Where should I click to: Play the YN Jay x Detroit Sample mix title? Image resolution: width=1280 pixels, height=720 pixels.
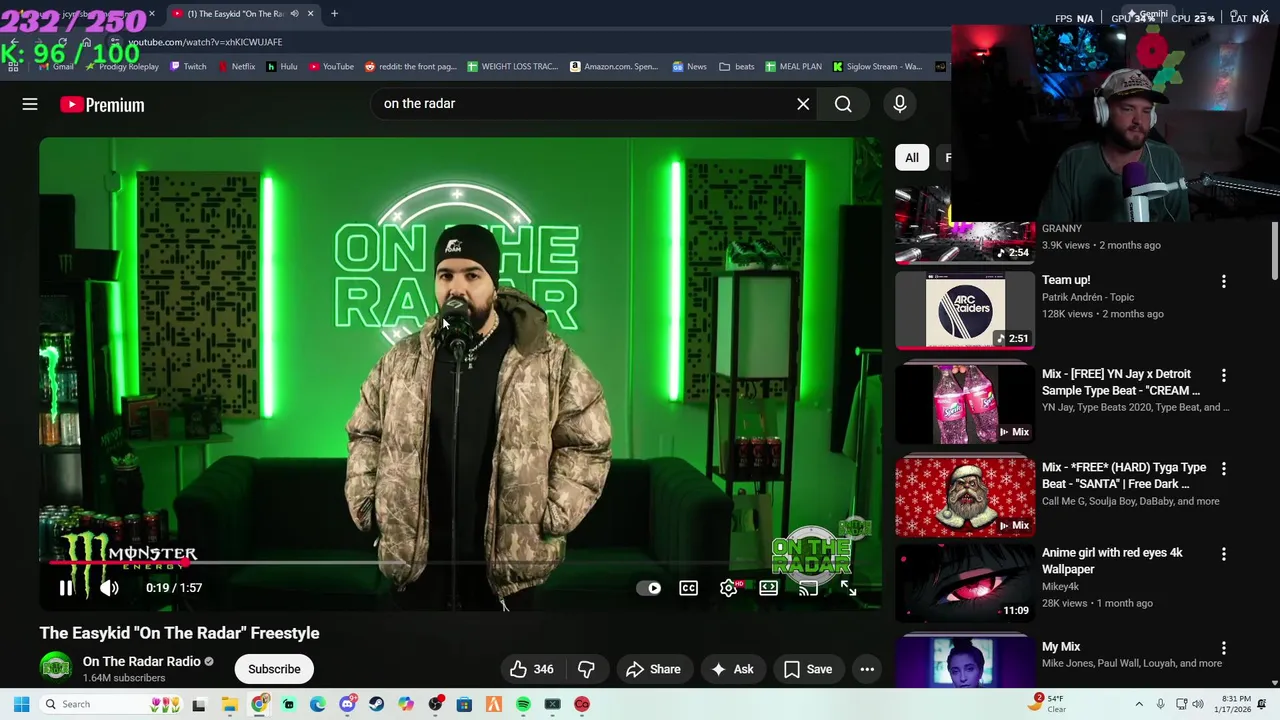[1120, 382]
